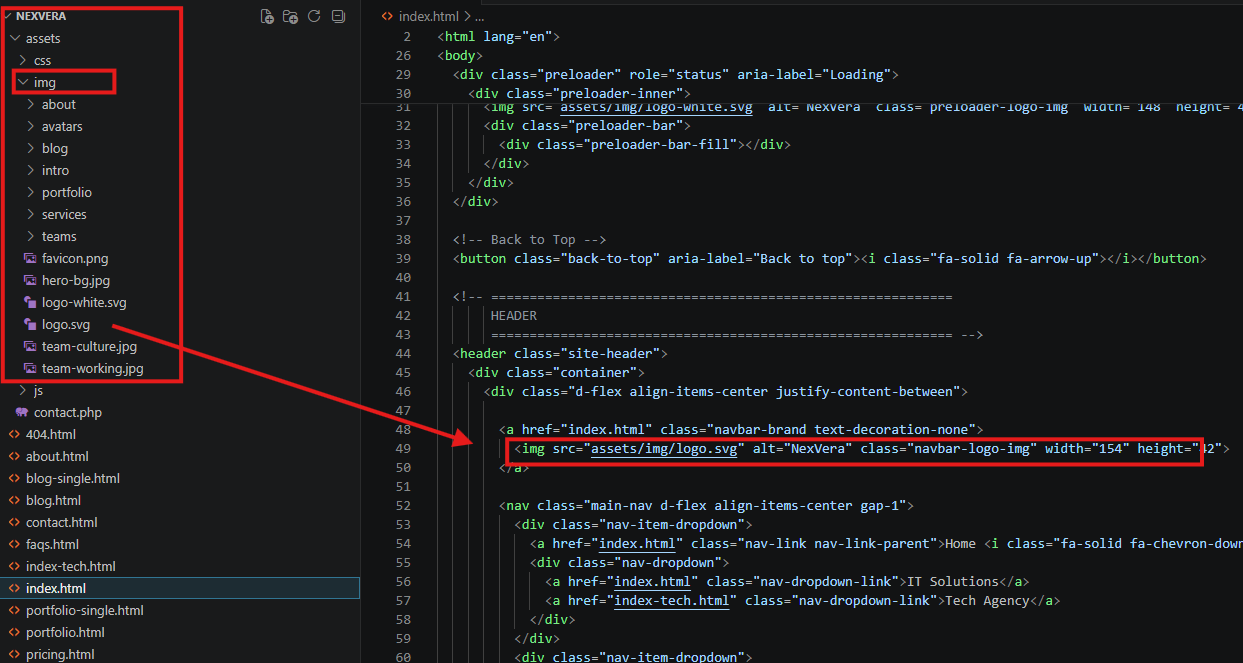Expand the avatars folder
The image size is (1243, 663).
[31, 126]
